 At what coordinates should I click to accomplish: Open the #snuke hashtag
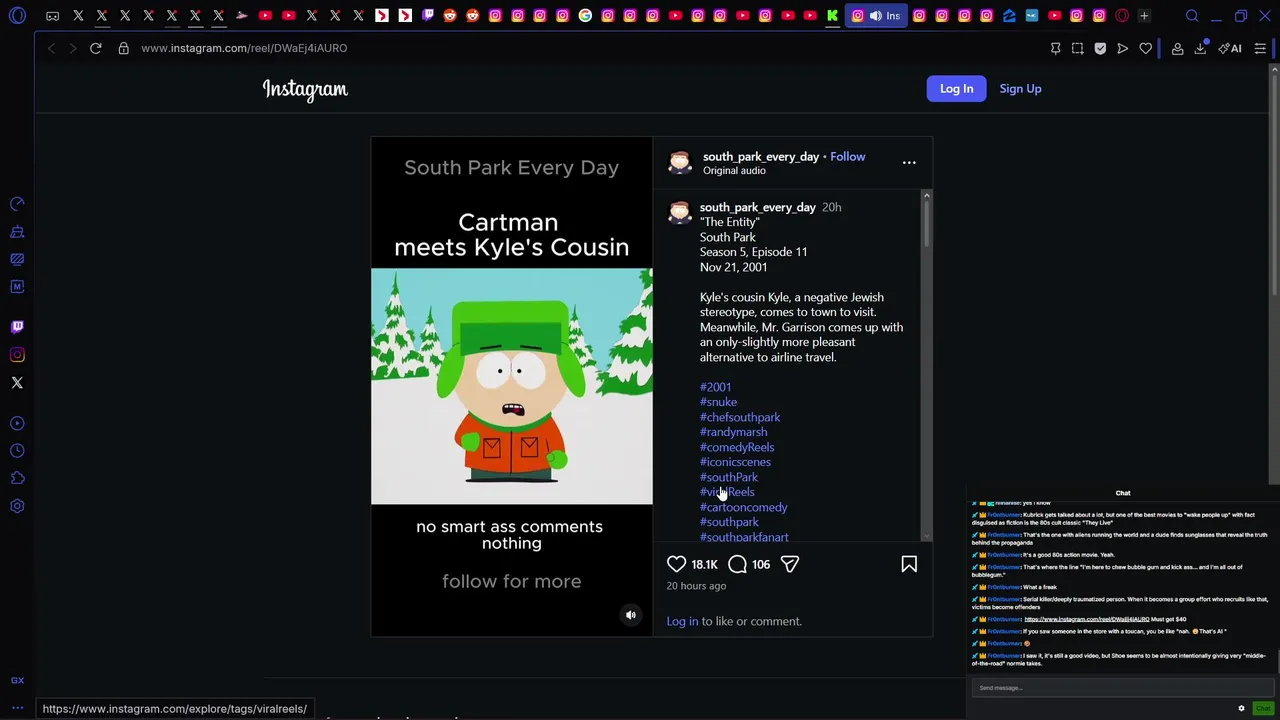click(x=718, y=402)
